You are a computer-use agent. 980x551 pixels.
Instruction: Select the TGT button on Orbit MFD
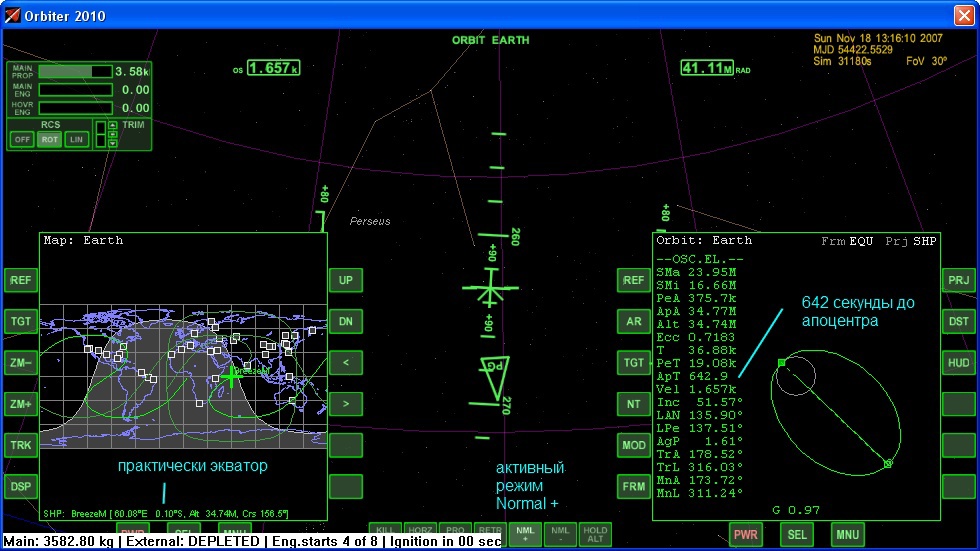click(633, 362)
